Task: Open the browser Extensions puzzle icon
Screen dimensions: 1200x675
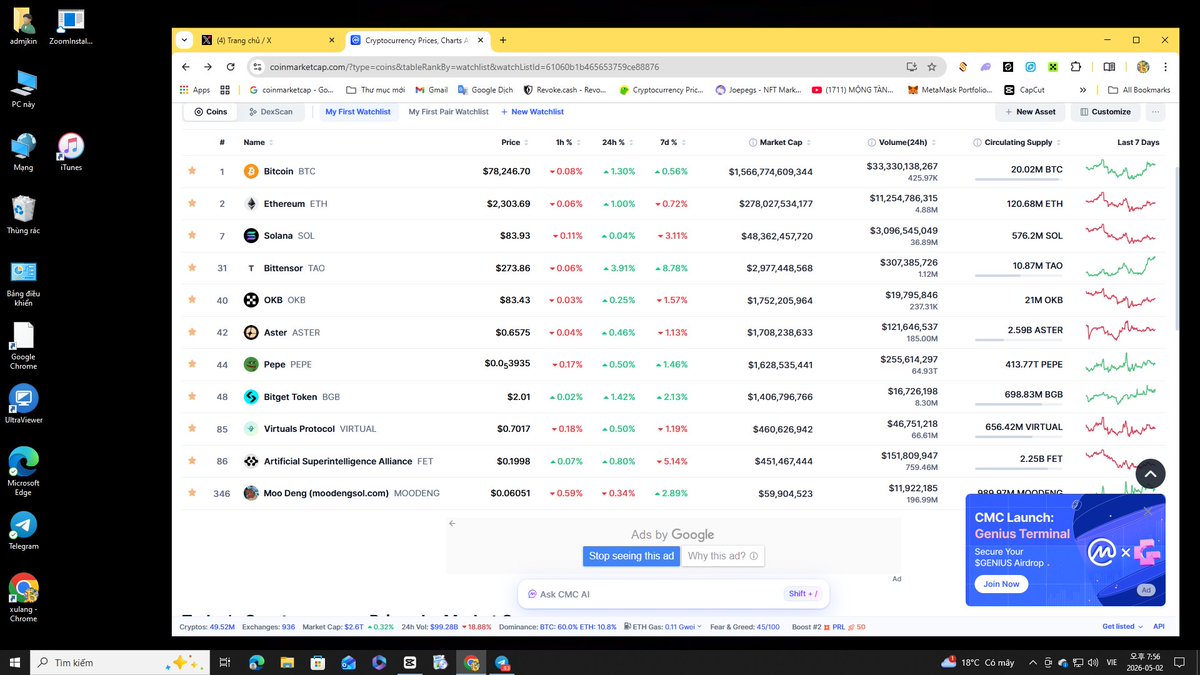Action: (1076, 67)
